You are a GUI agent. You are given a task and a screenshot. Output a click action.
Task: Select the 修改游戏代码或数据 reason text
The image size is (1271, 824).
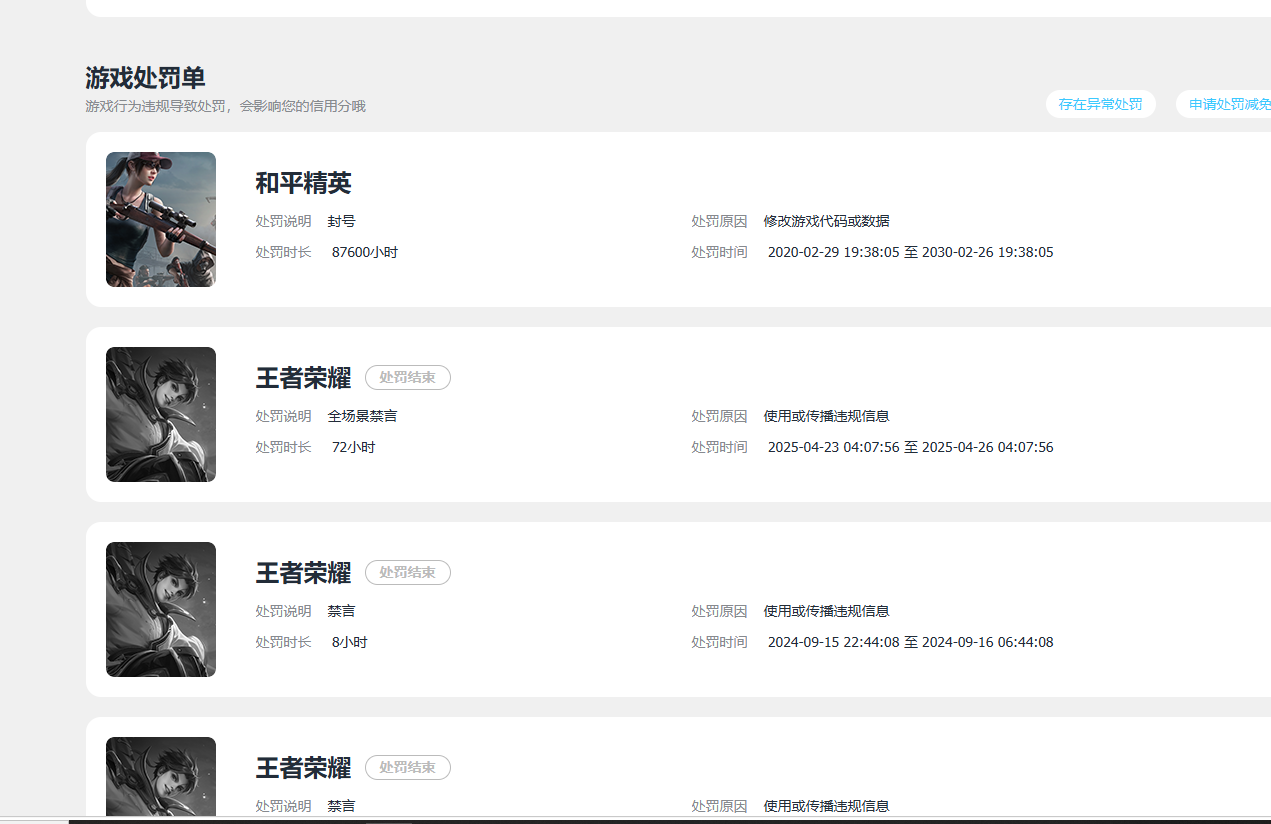pyautogui.click(x=827, y=221)
